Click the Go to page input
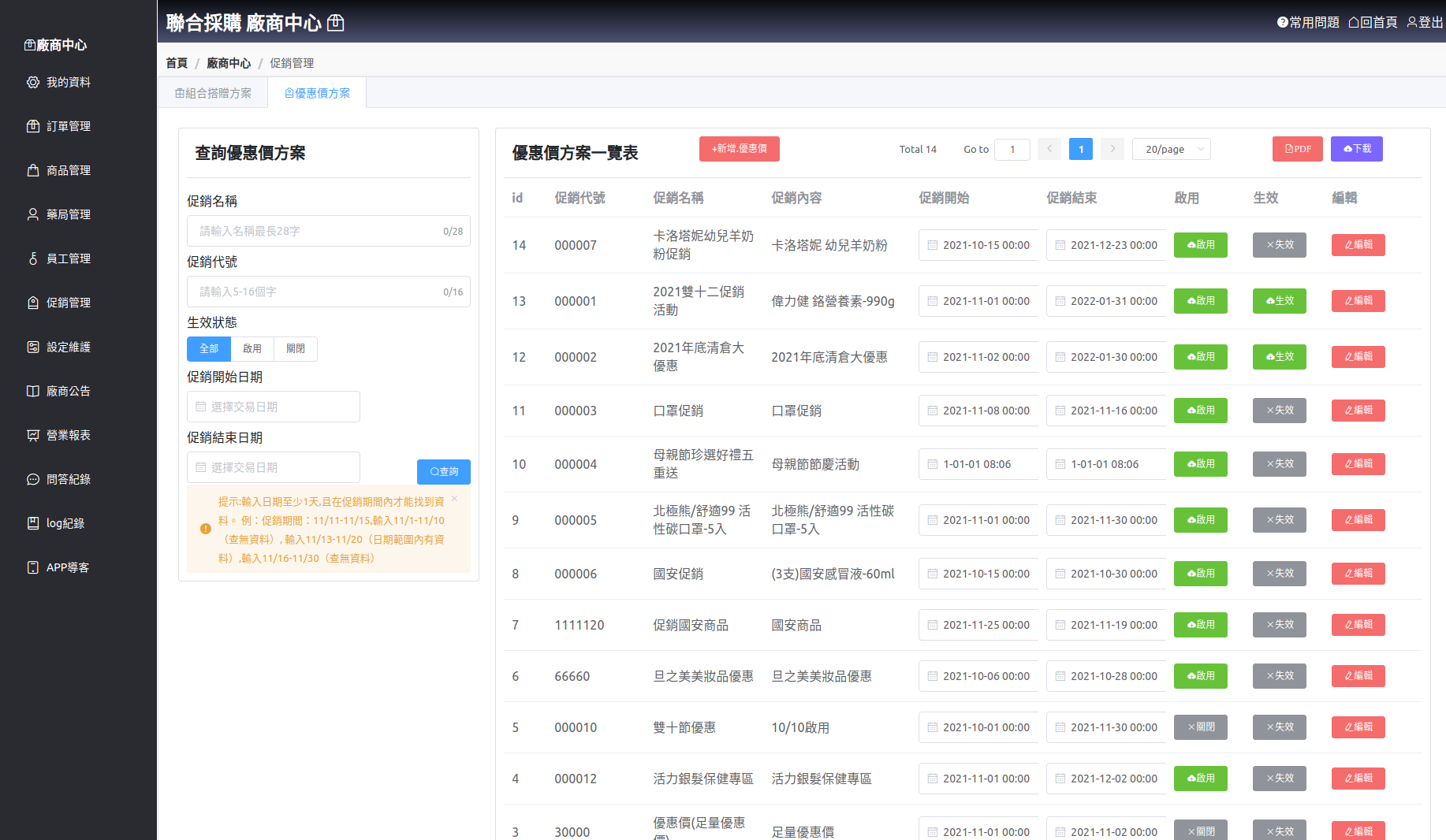 coord(1012,149)
